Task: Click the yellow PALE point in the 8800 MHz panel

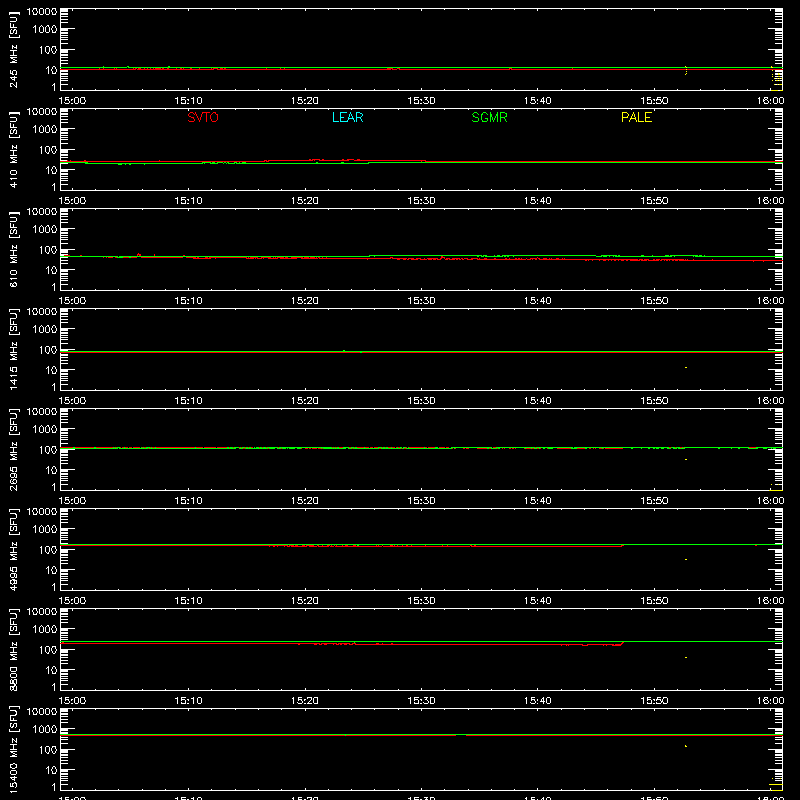Action: [686, 657]
